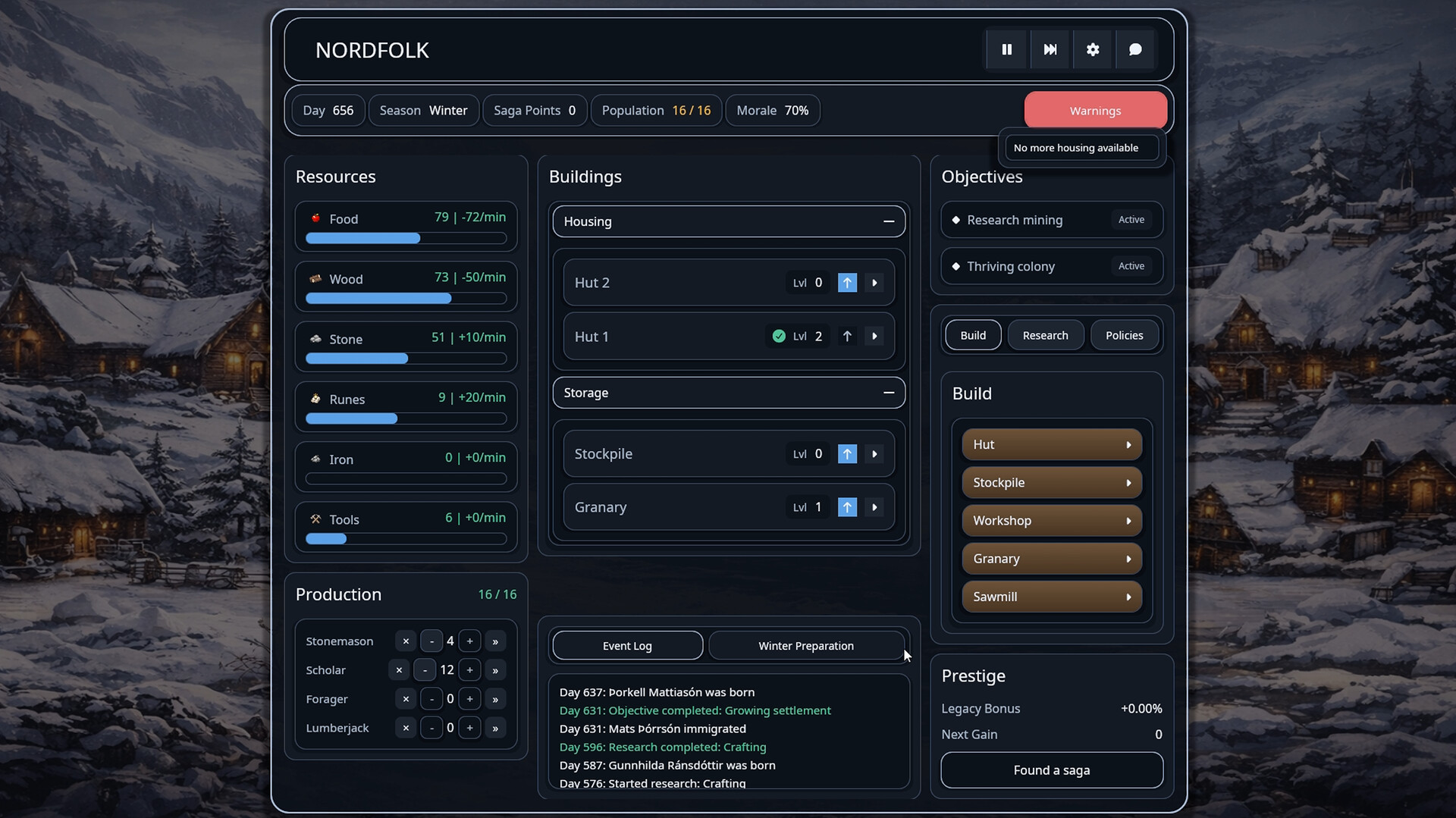Image resolution: width=1456 pixels, height=818 pixels.
Task: Open settings with the gear icon
Action: pos(1092,49)
